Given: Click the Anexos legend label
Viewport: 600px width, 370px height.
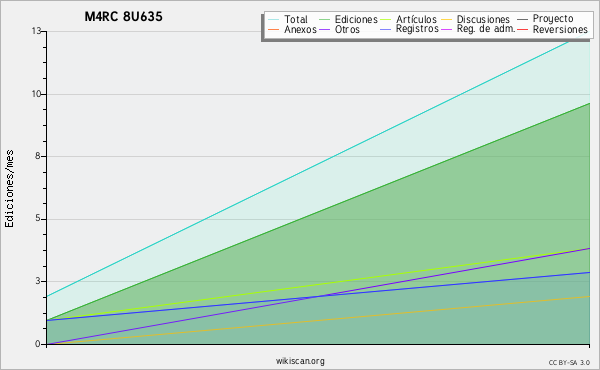Looking at the screenshot, I should pos(300,29).
